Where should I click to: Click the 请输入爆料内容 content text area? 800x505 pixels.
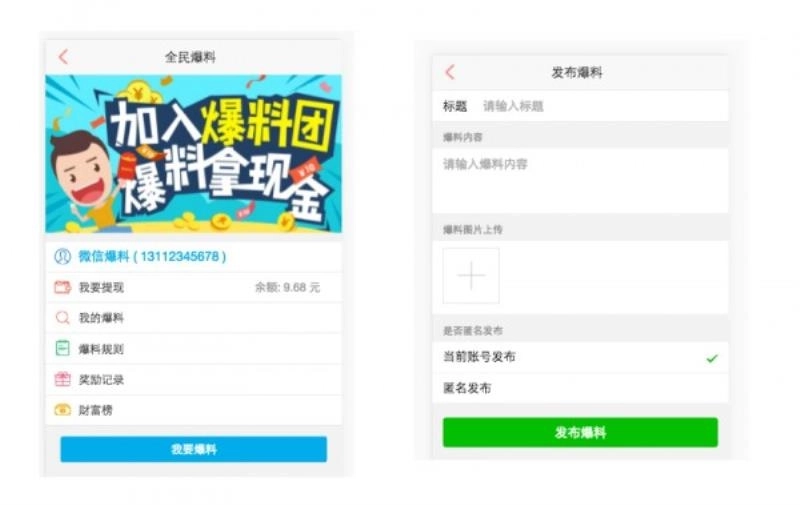(x=580, y=180)
